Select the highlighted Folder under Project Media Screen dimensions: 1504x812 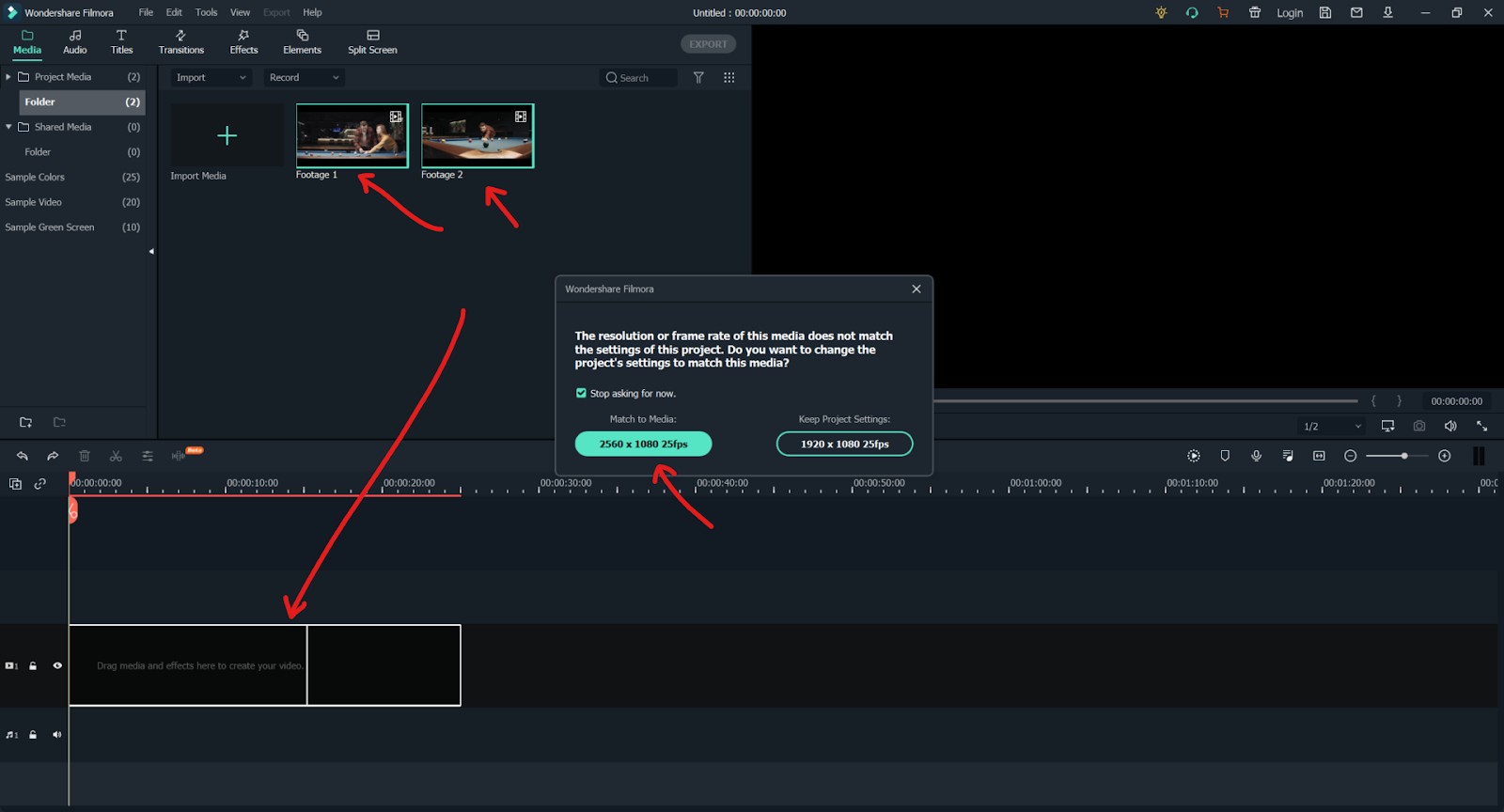[82, 101]
